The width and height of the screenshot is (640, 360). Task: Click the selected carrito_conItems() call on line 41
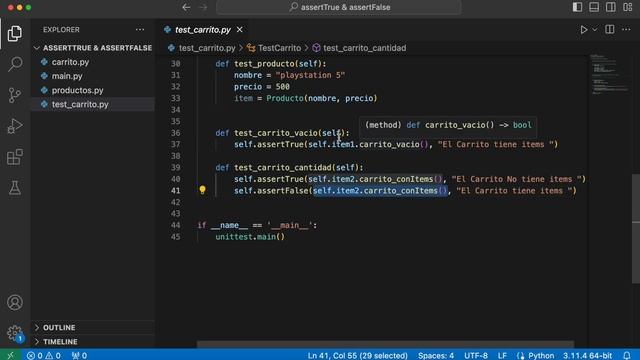click(x=380, y=191)
